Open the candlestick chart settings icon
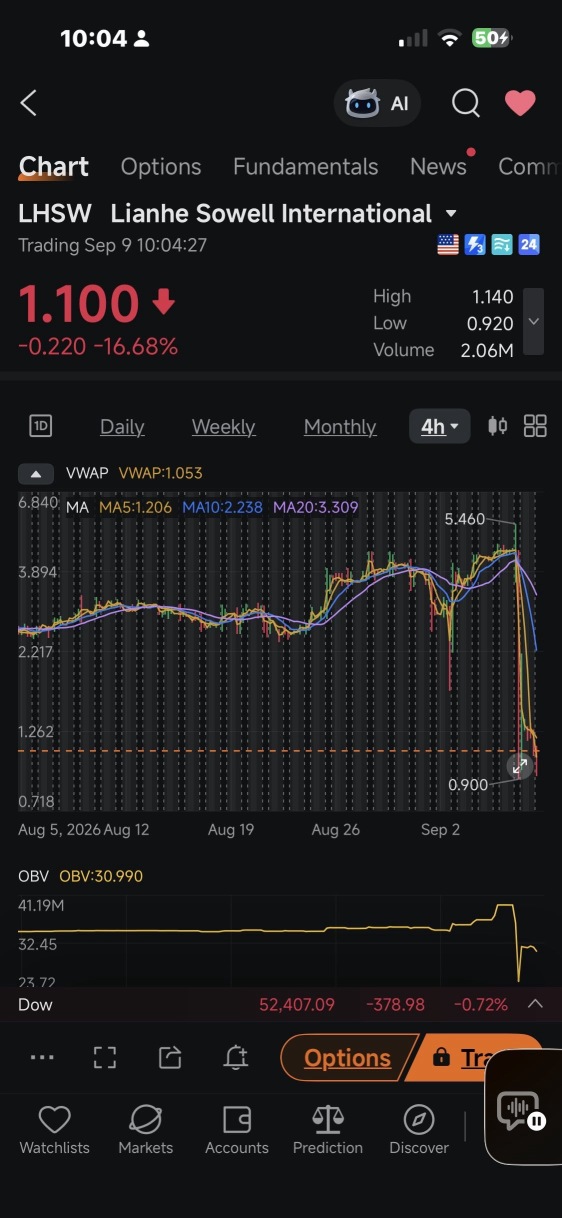The image size is (562, 1218). pos(497,427)
